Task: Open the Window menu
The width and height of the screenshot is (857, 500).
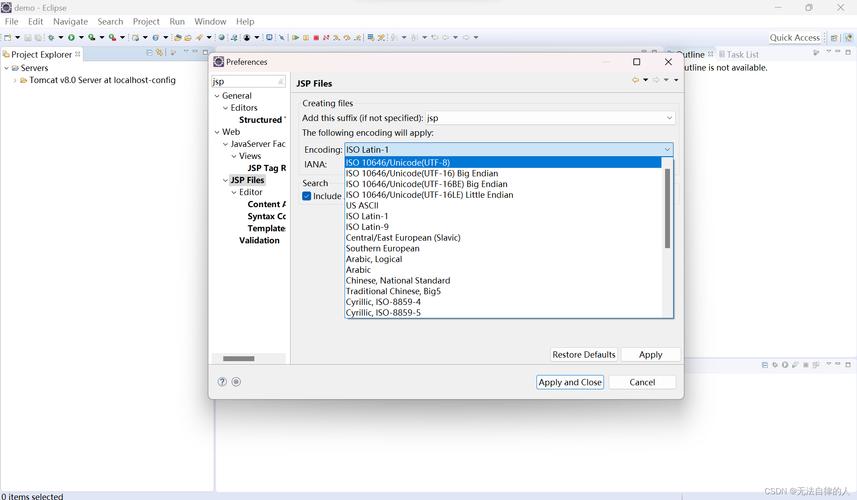Action: (210, 21)
